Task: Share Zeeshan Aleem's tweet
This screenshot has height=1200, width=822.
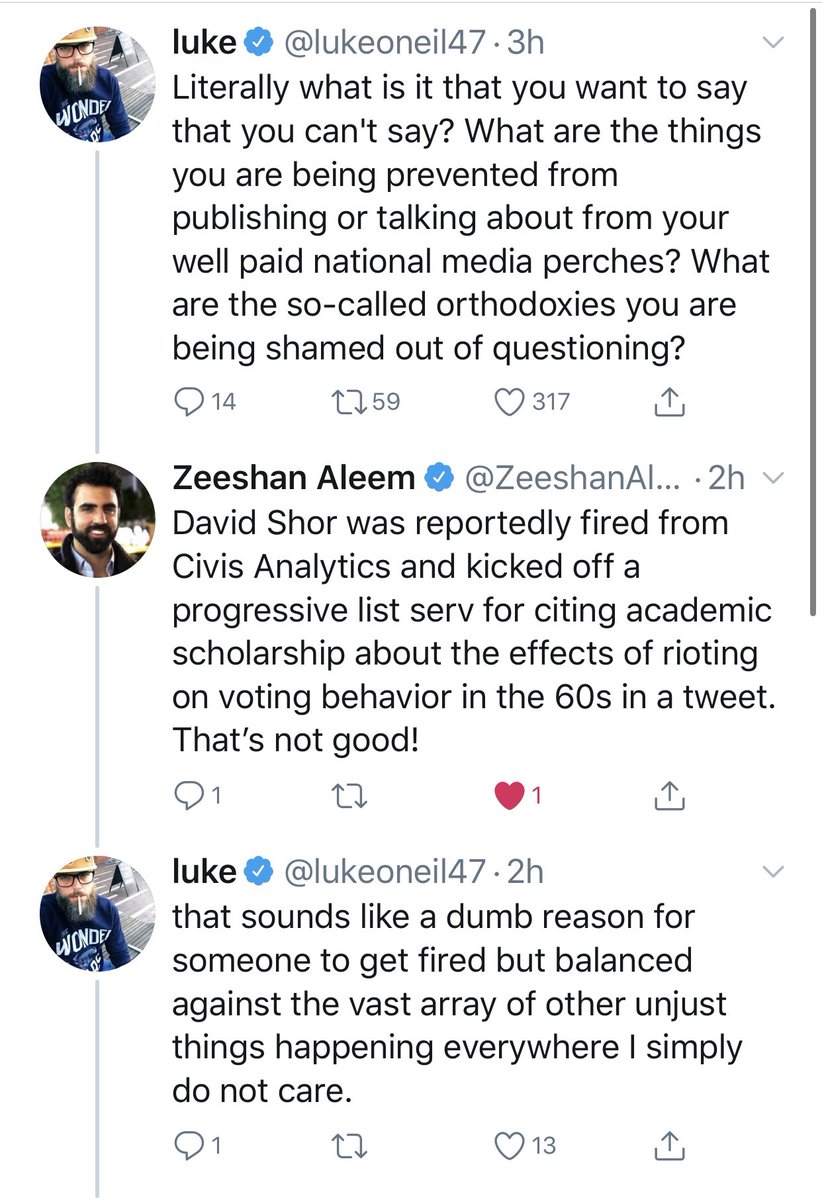Action: [x=668, y=796]
